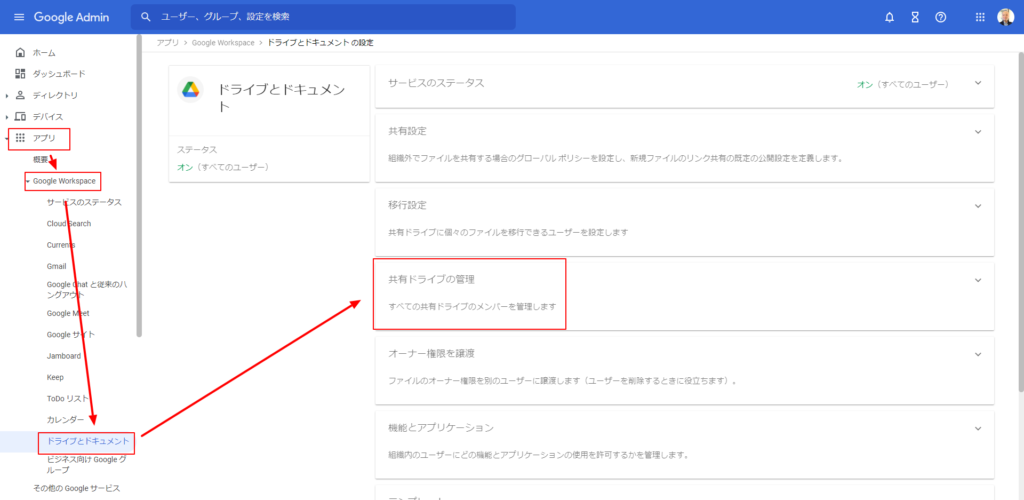Open Cloud Search settings
The width and height of the screenshot is (1024, 500).
click(x=69, y=224)
